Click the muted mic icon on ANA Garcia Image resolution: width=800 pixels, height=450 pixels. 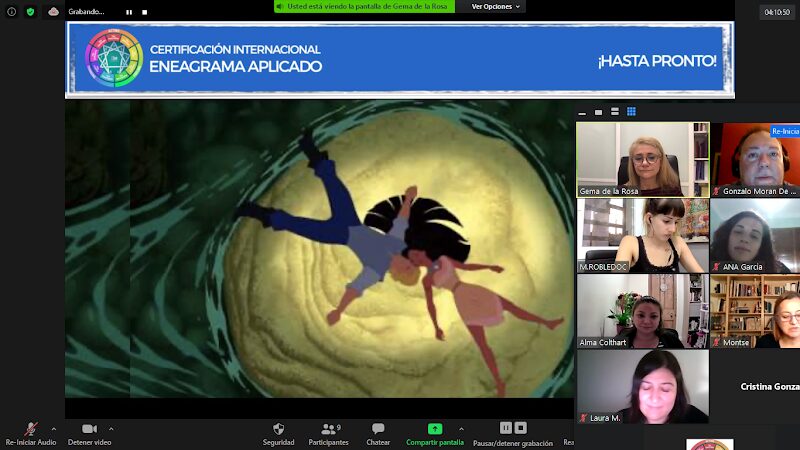(716, 267)
